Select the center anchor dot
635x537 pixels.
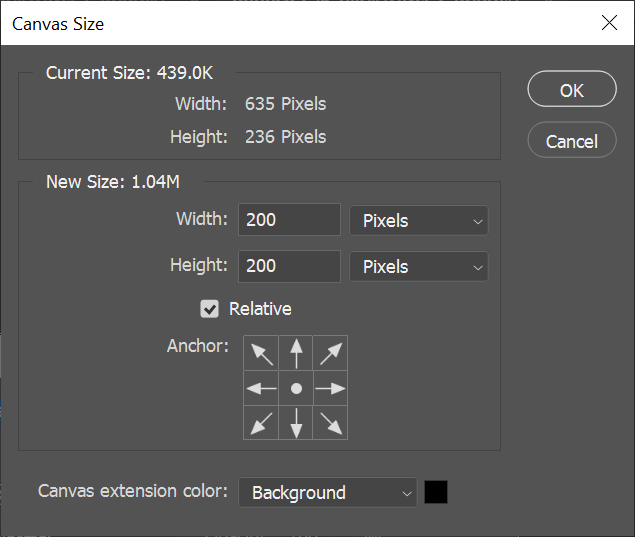(x=296, y=388)
